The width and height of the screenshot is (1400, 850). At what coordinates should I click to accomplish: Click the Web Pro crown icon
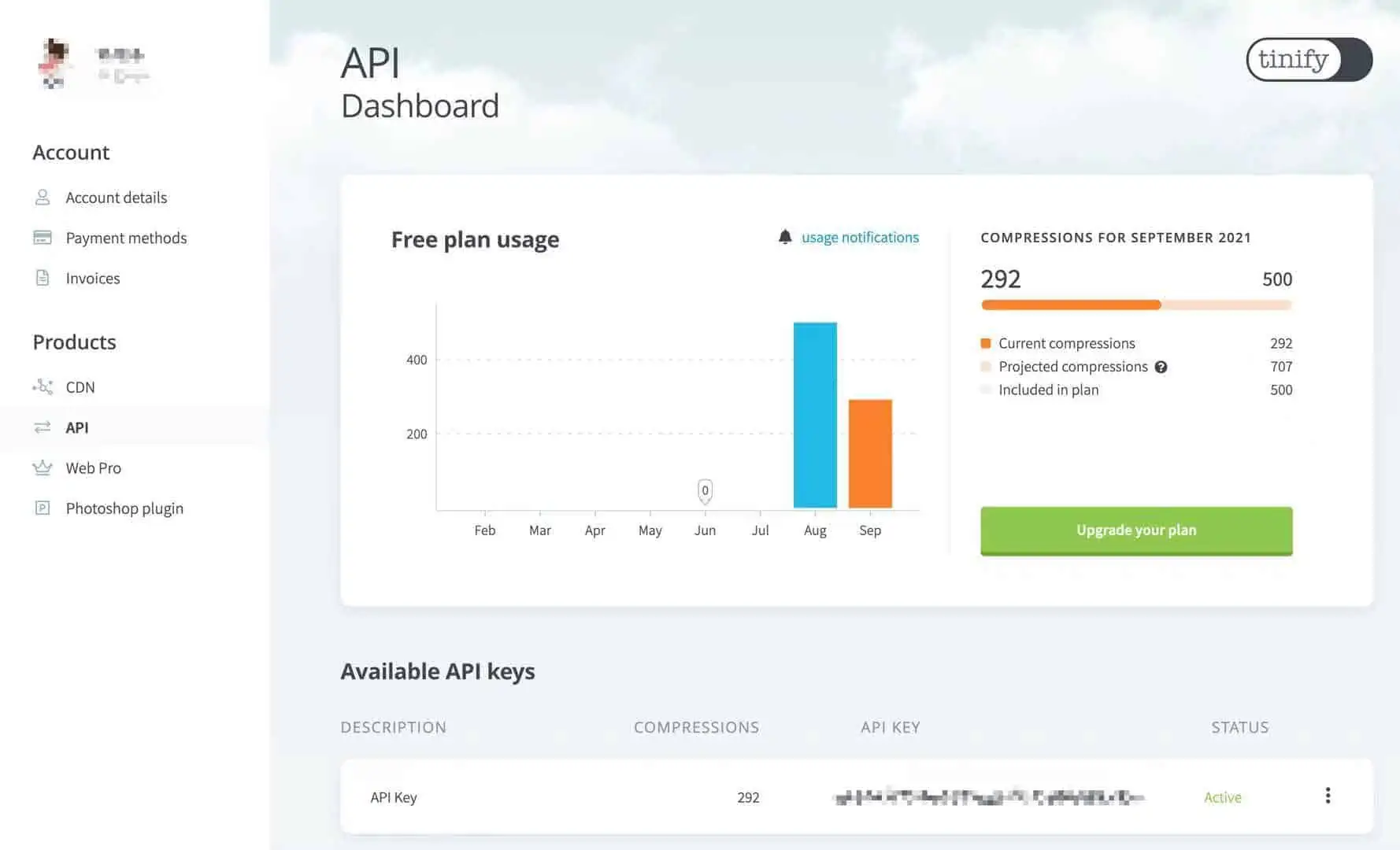tap(43, 468)
